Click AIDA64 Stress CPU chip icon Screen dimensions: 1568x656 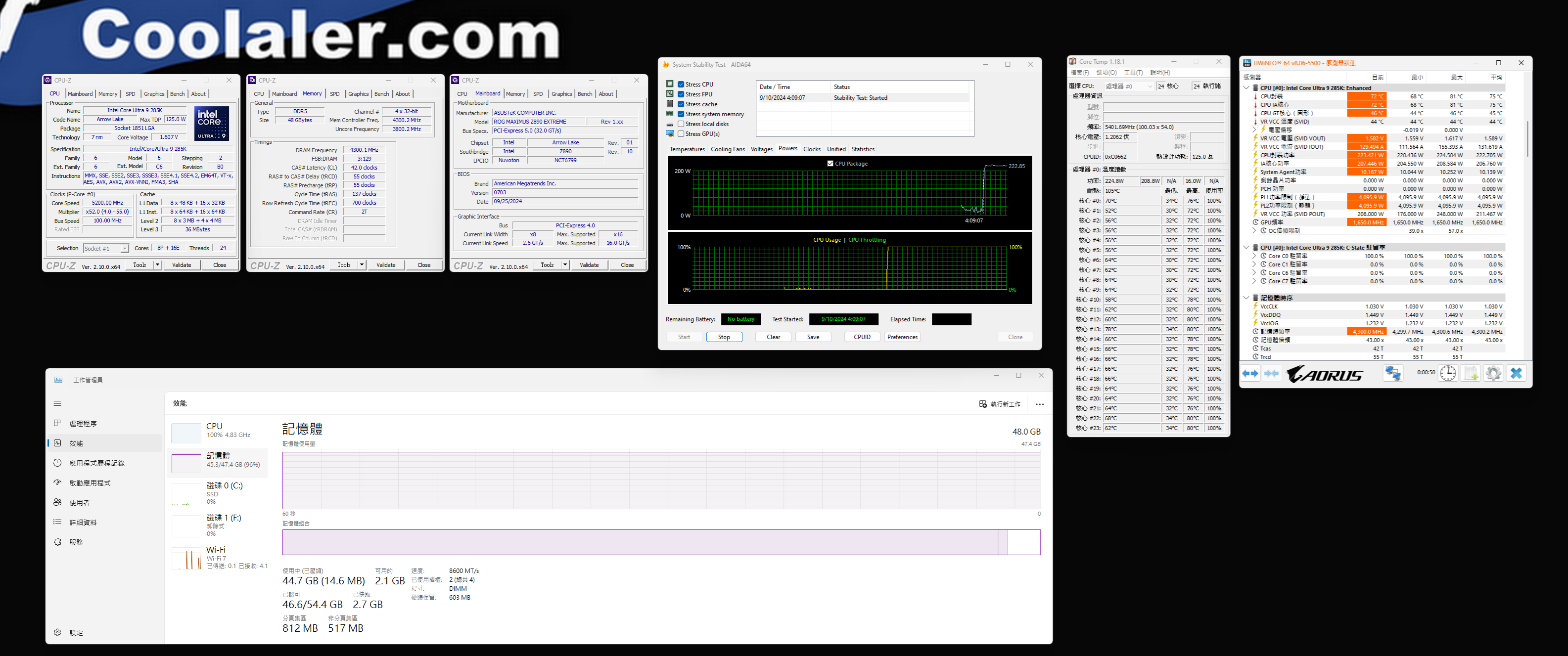[x=670, y=84]
